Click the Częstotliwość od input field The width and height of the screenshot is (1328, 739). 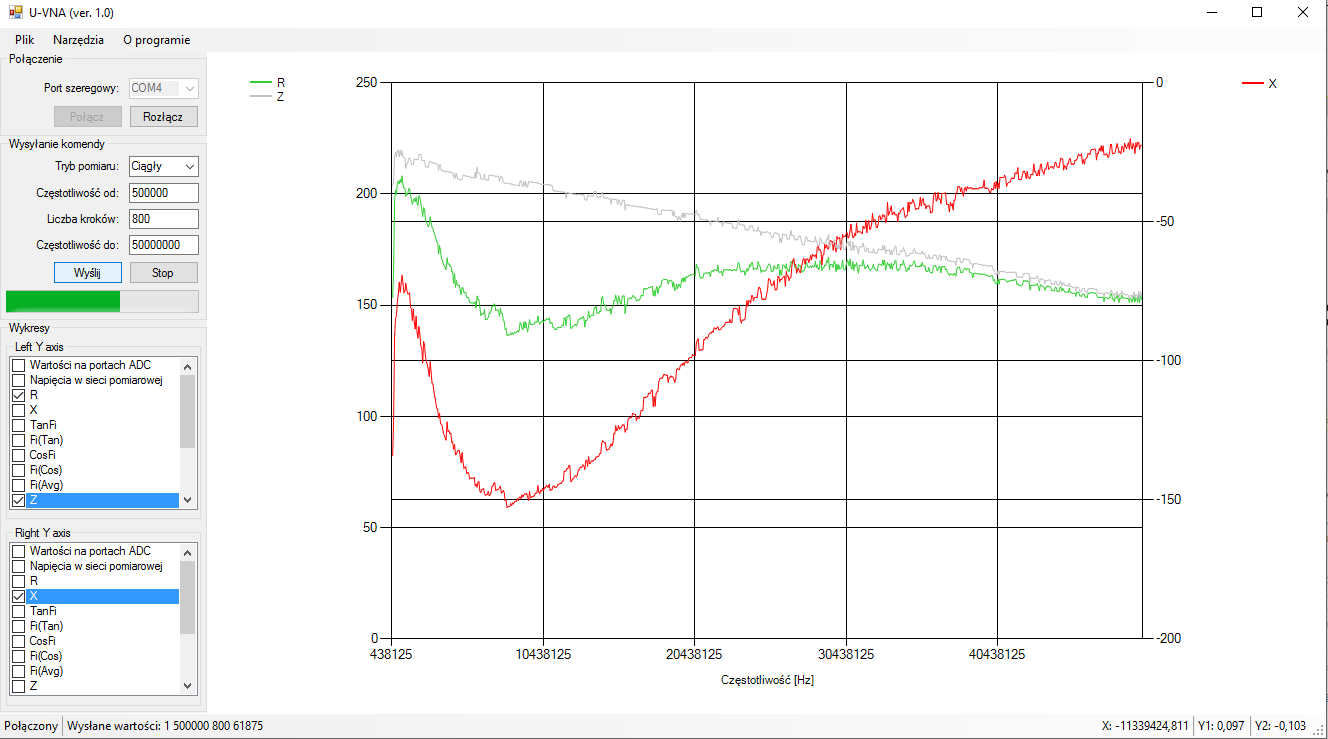coord(163,193)
